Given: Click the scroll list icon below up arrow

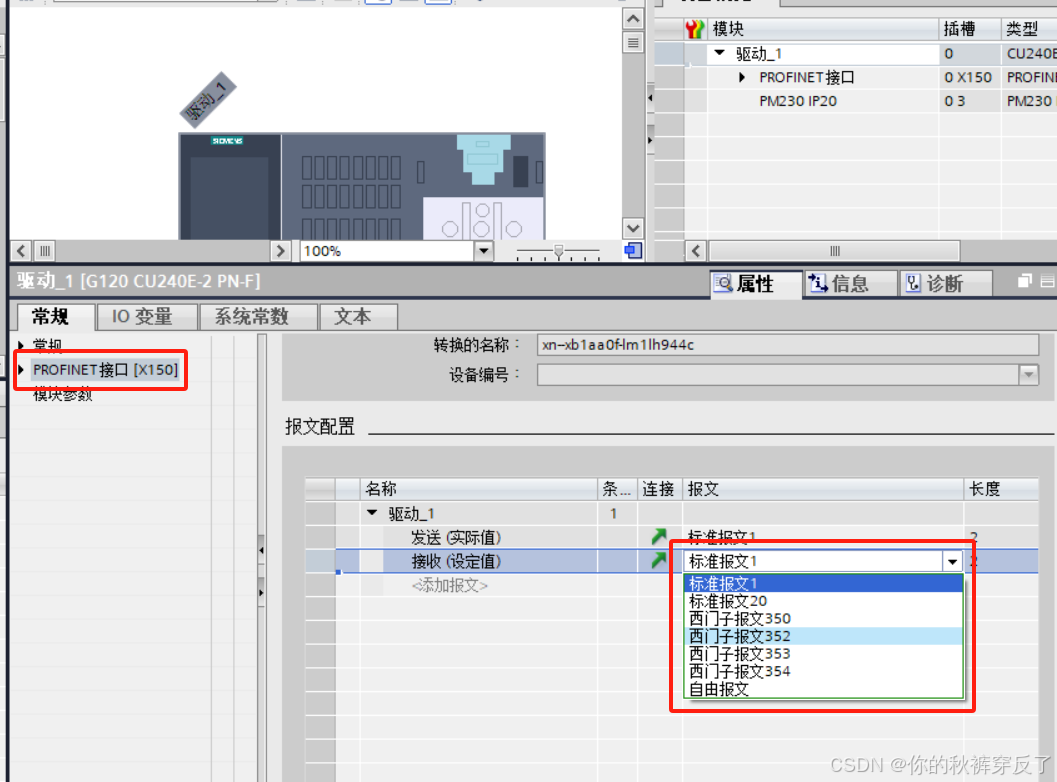Looking at the screenshot, I should (633, 43).
